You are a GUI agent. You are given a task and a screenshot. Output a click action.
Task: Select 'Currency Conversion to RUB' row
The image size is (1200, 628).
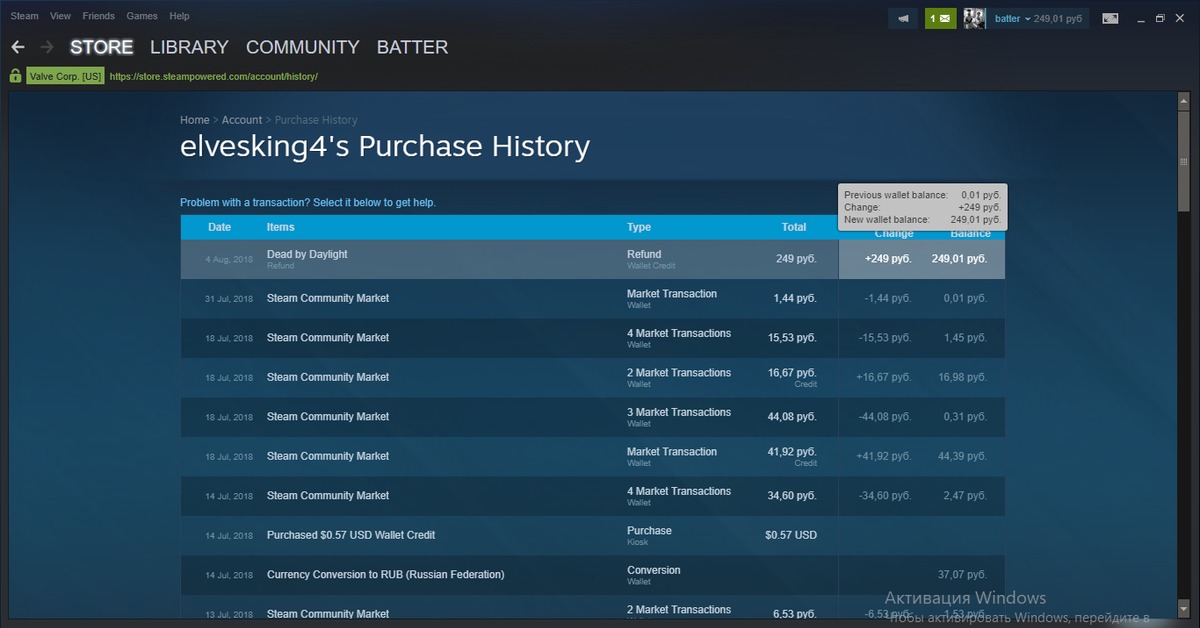click(x=593, y=575)
